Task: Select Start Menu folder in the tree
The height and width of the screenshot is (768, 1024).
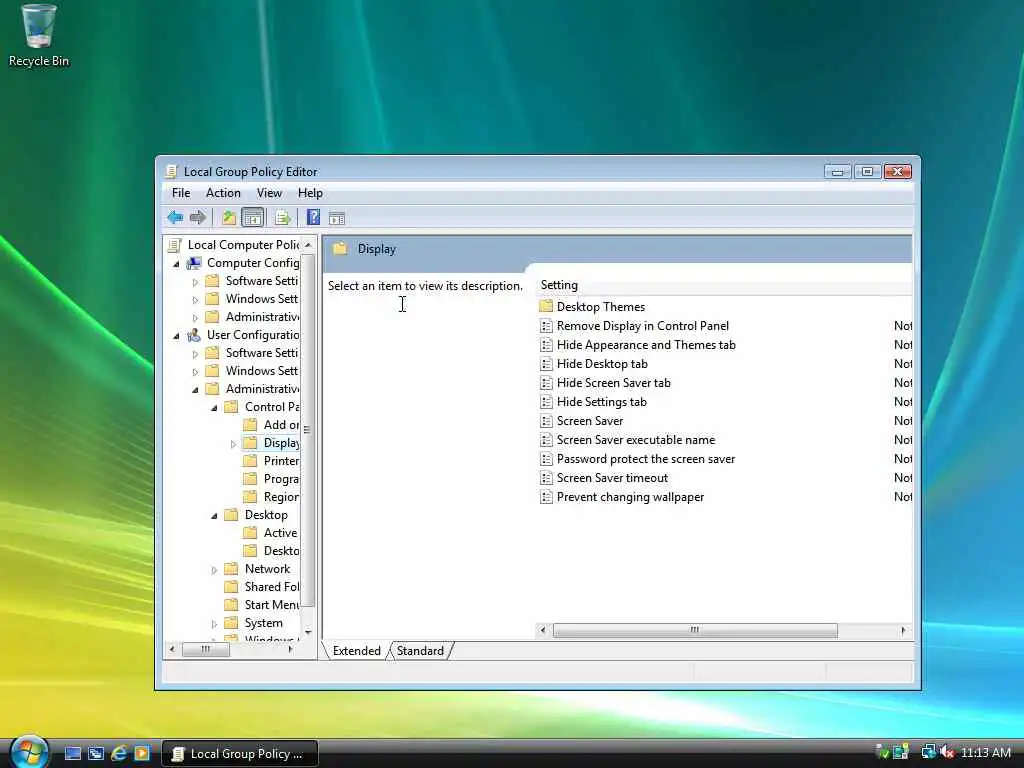Action: 271,605
